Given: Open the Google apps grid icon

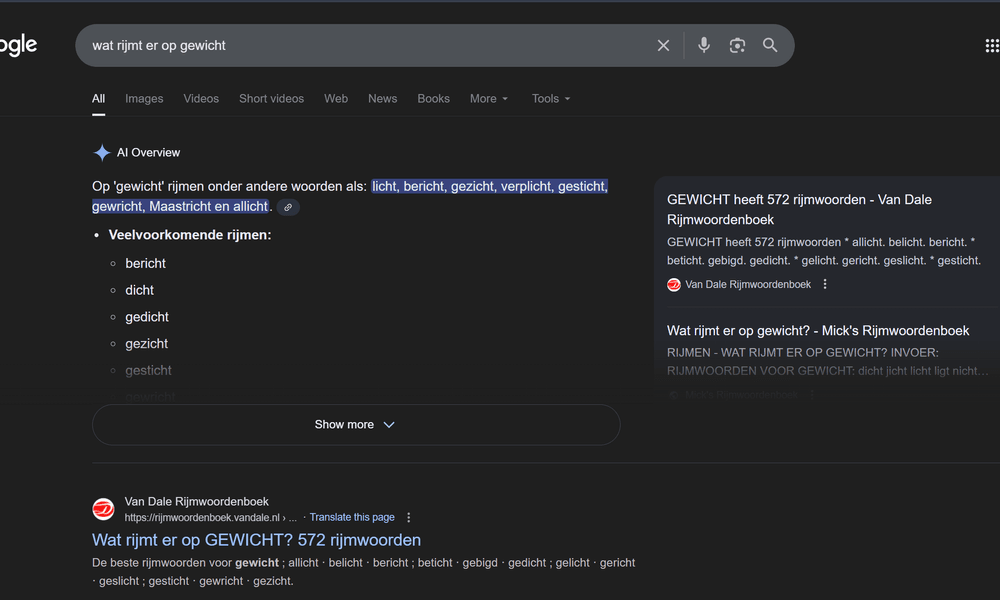Looking at the screenshot, I should [990, 44].
